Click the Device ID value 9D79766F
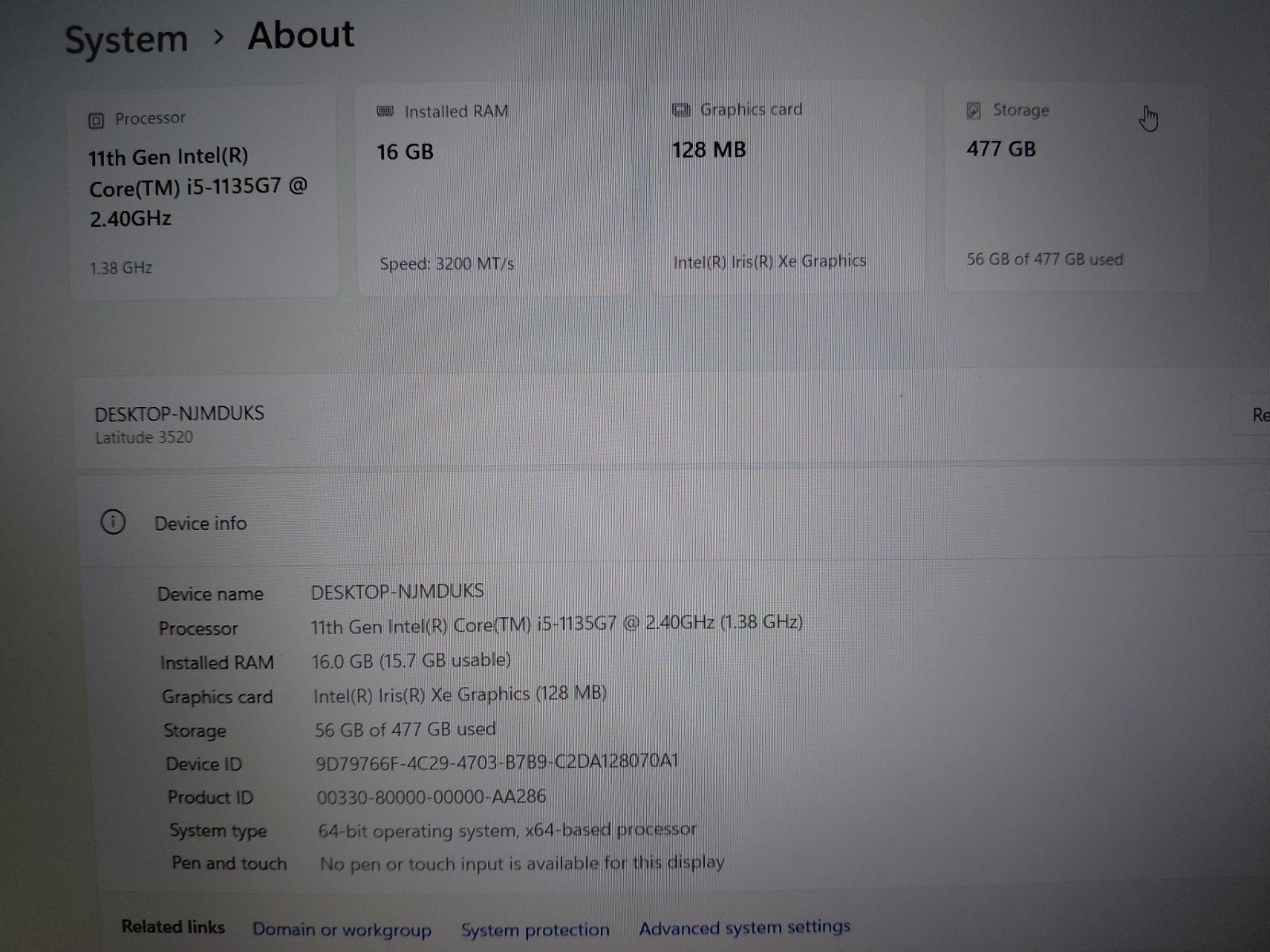Viewport: 1270px width, 952px height. tap(497, 762)
